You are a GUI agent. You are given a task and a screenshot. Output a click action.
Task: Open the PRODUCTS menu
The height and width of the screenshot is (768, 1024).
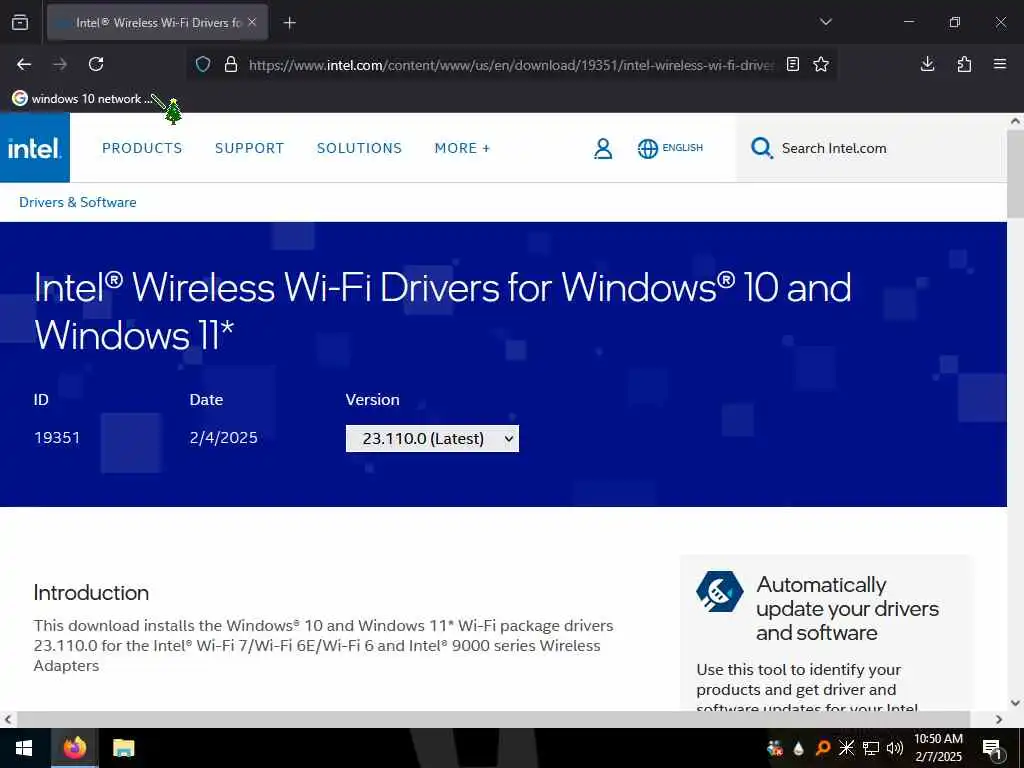point(142,148)
